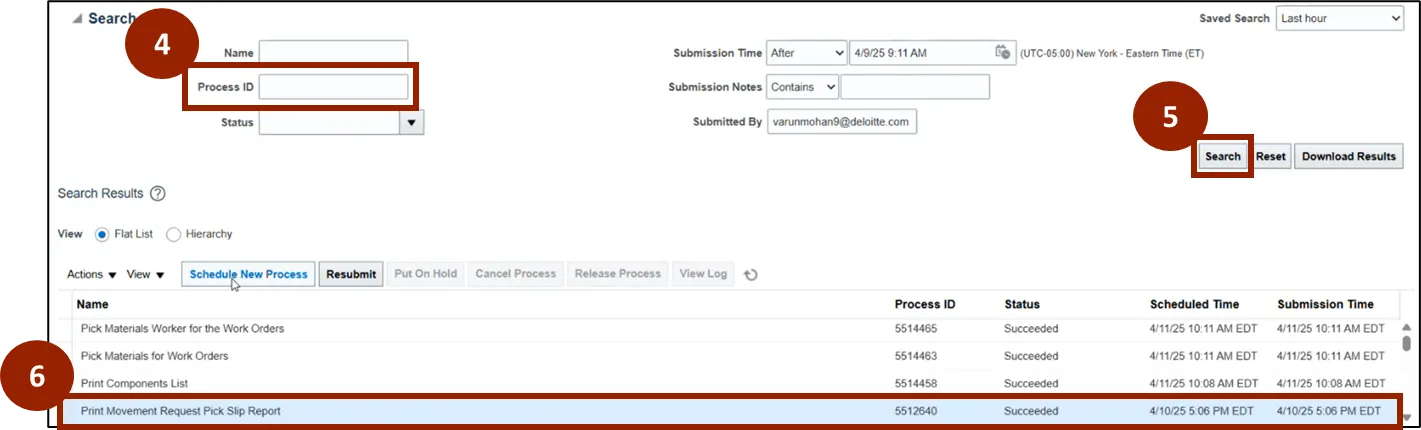Click Process ID 5512640 cell

tap(916, 411)
